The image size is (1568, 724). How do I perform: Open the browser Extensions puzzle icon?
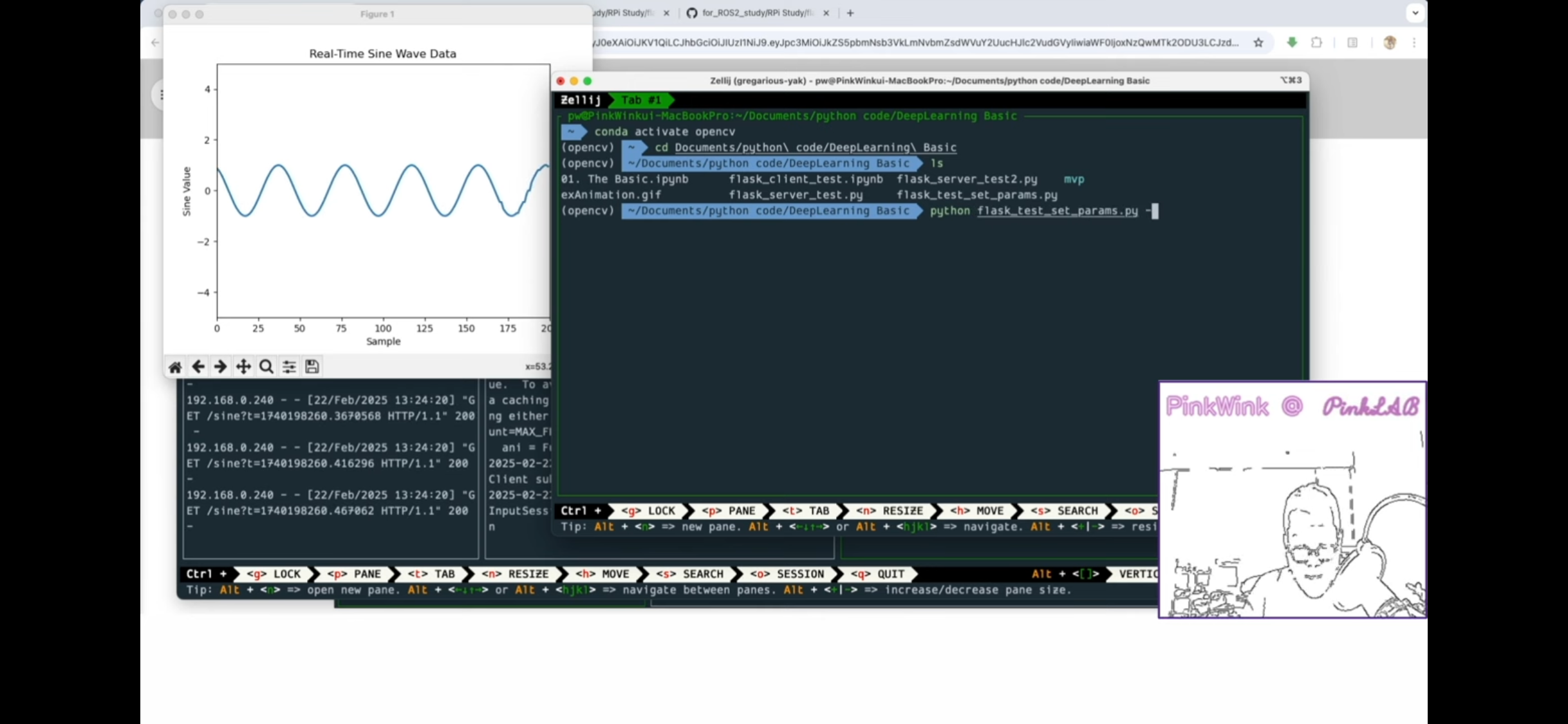click(1316, 42)
